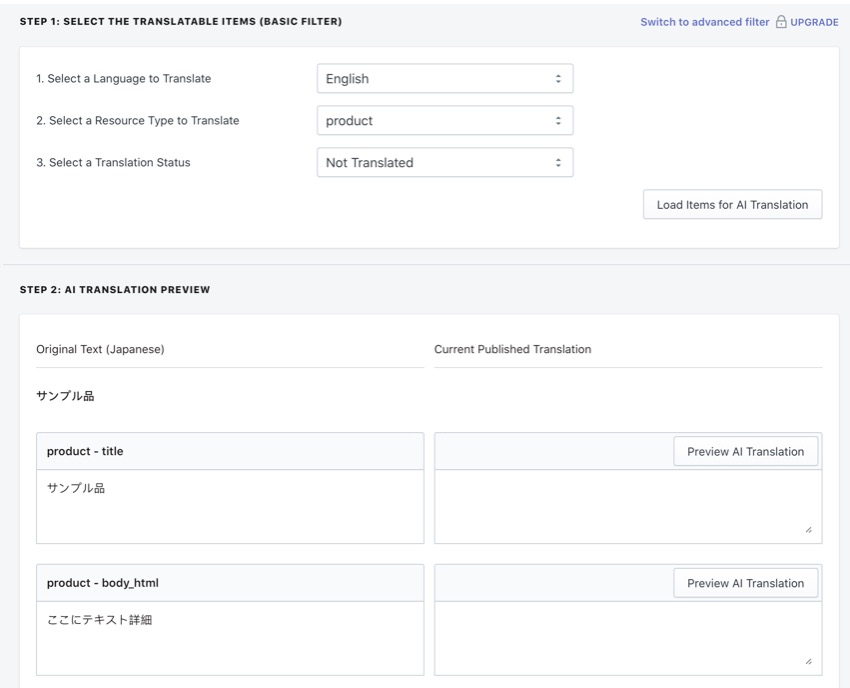Click the UPGRADE text link
The image size is (850, 688).
[x=814, y=22]
